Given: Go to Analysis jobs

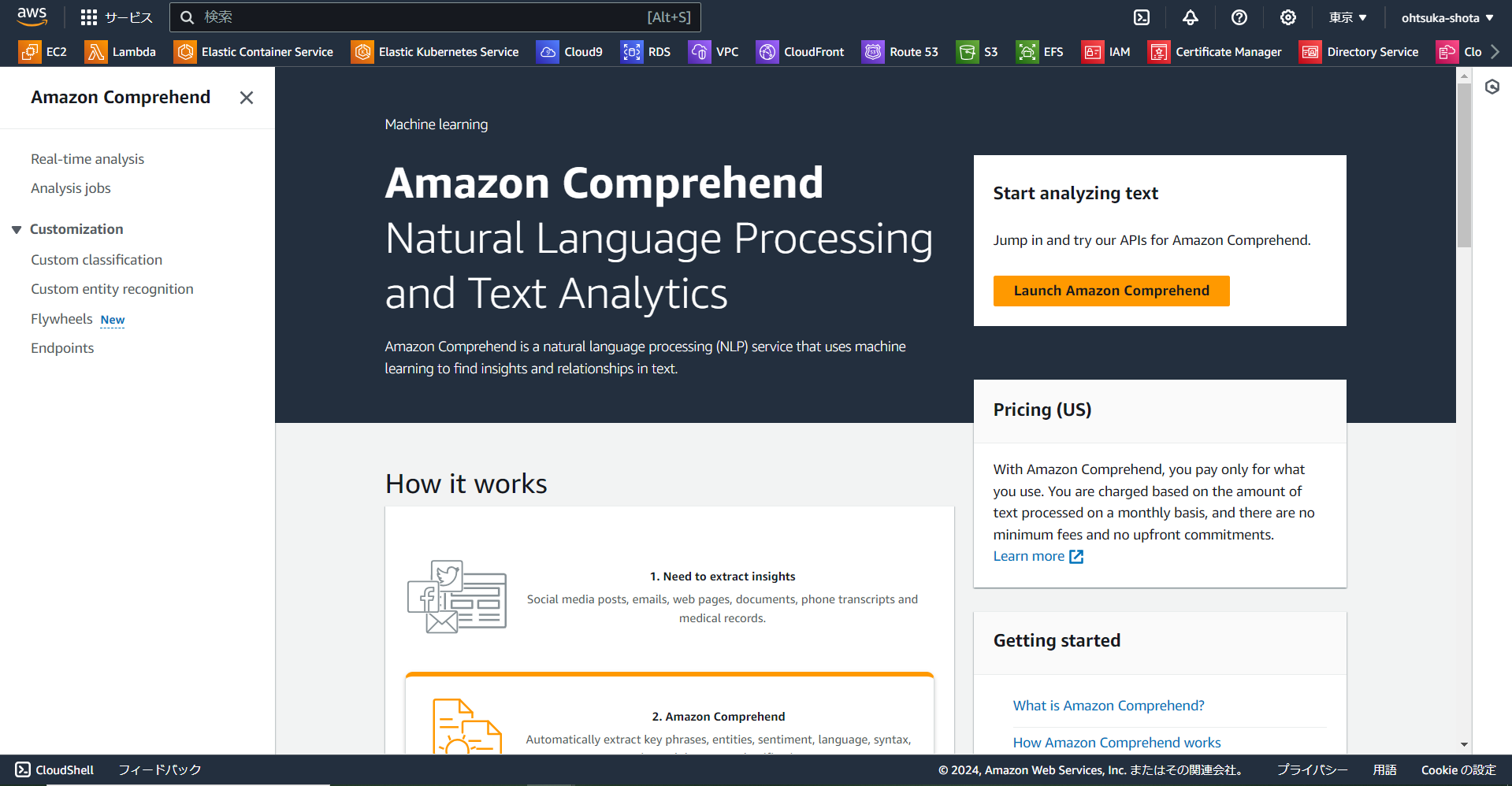Looking at the screenshot, I should tap(71, 188).
